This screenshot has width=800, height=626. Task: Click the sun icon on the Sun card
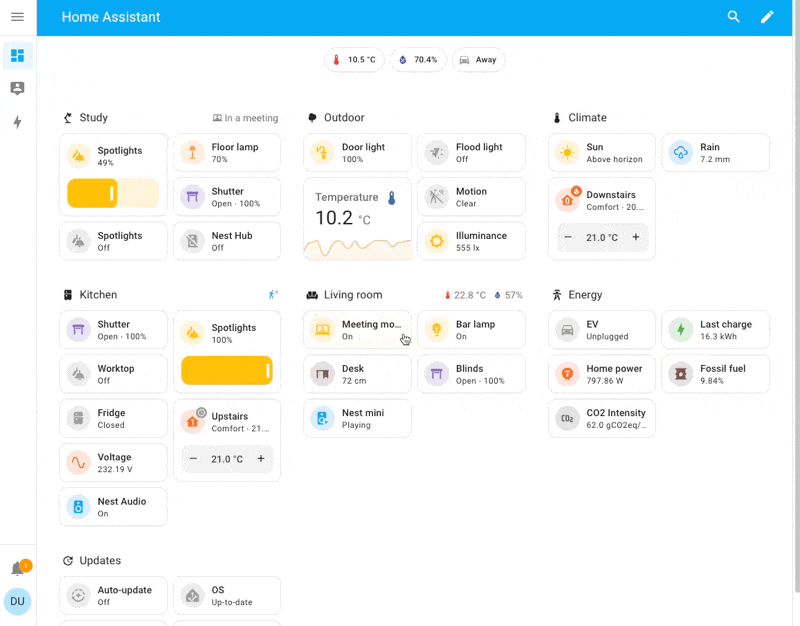pos(566,152)
